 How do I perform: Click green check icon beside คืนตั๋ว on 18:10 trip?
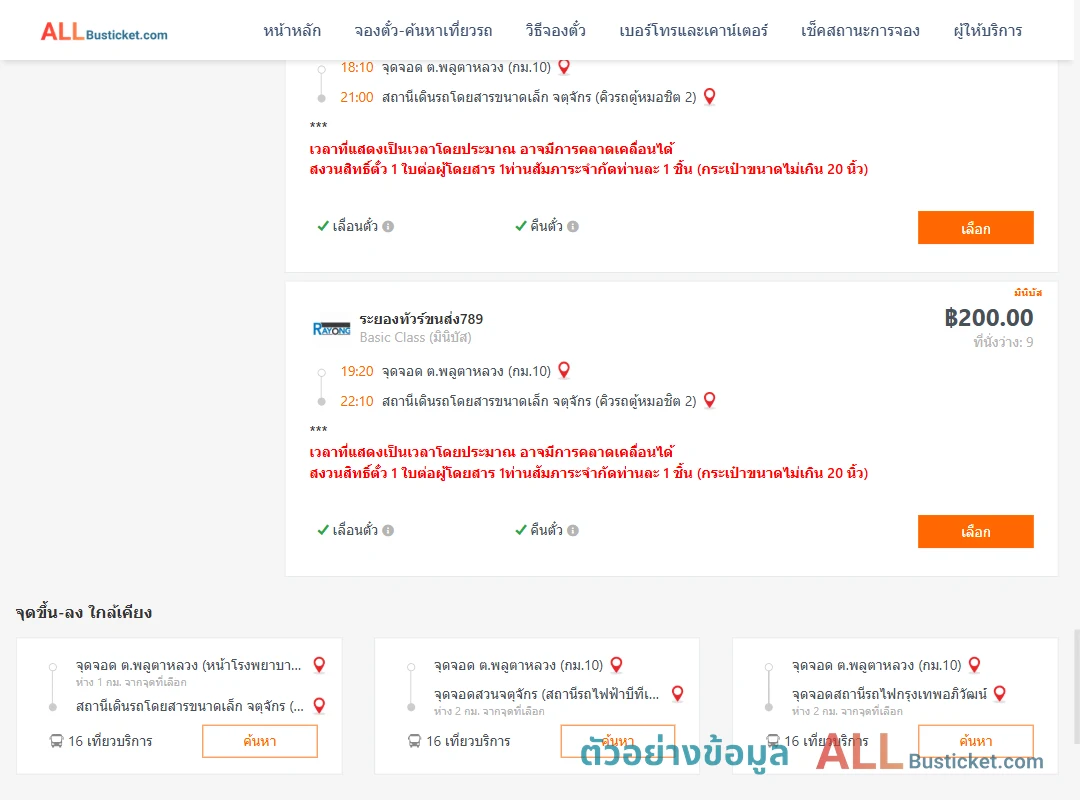coord(521,226)
